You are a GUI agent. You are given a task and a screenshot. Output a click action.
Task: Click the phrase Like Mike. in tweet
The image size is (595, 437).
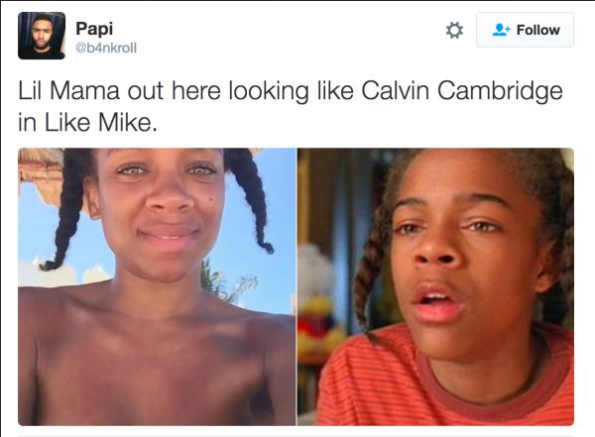click(101, 123)
